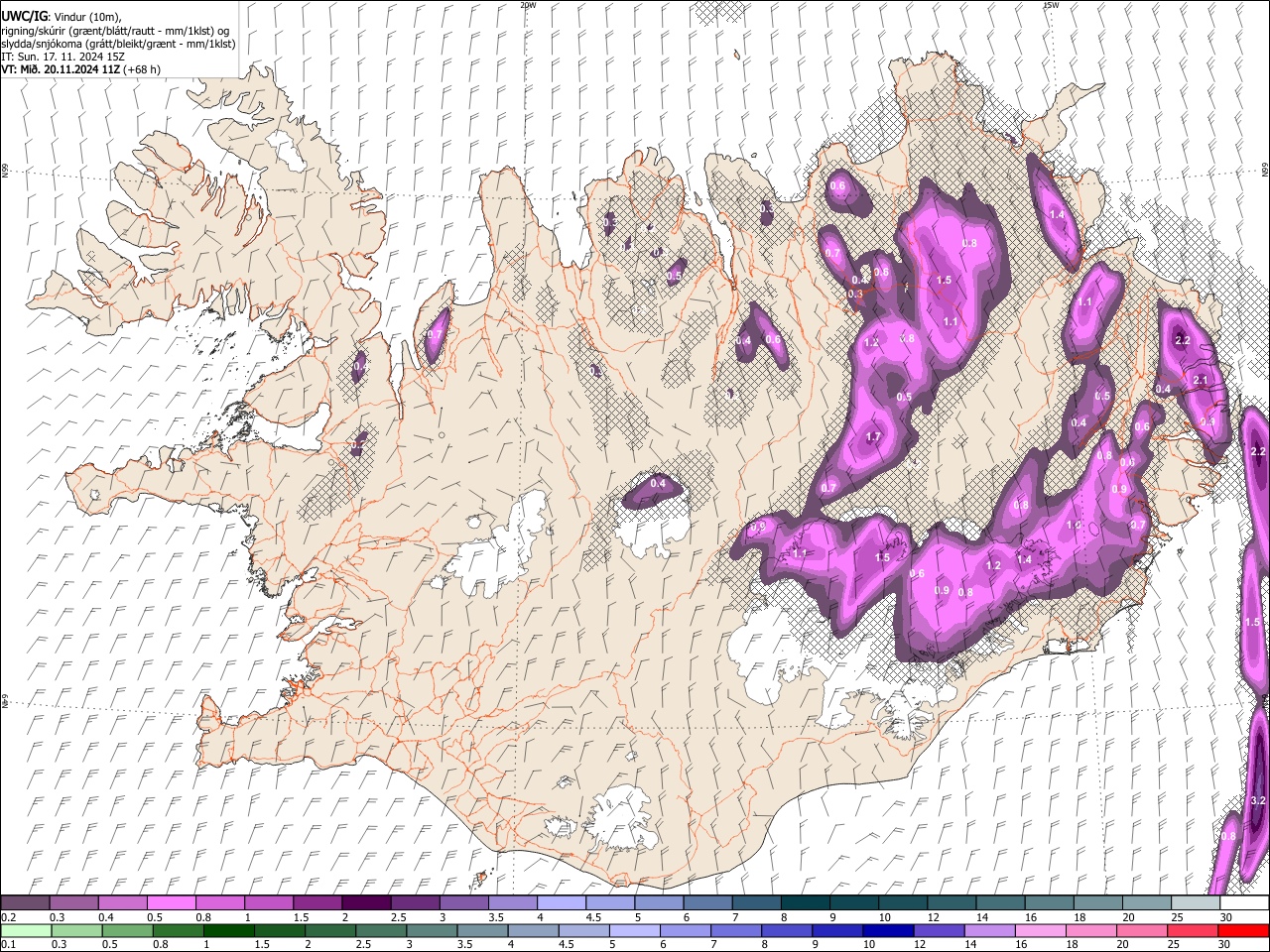The height and width of the screenshot is (952, 1270).
Task: Click the '2.1' precipitation value on the map
Action: [x=1201, y=381]
